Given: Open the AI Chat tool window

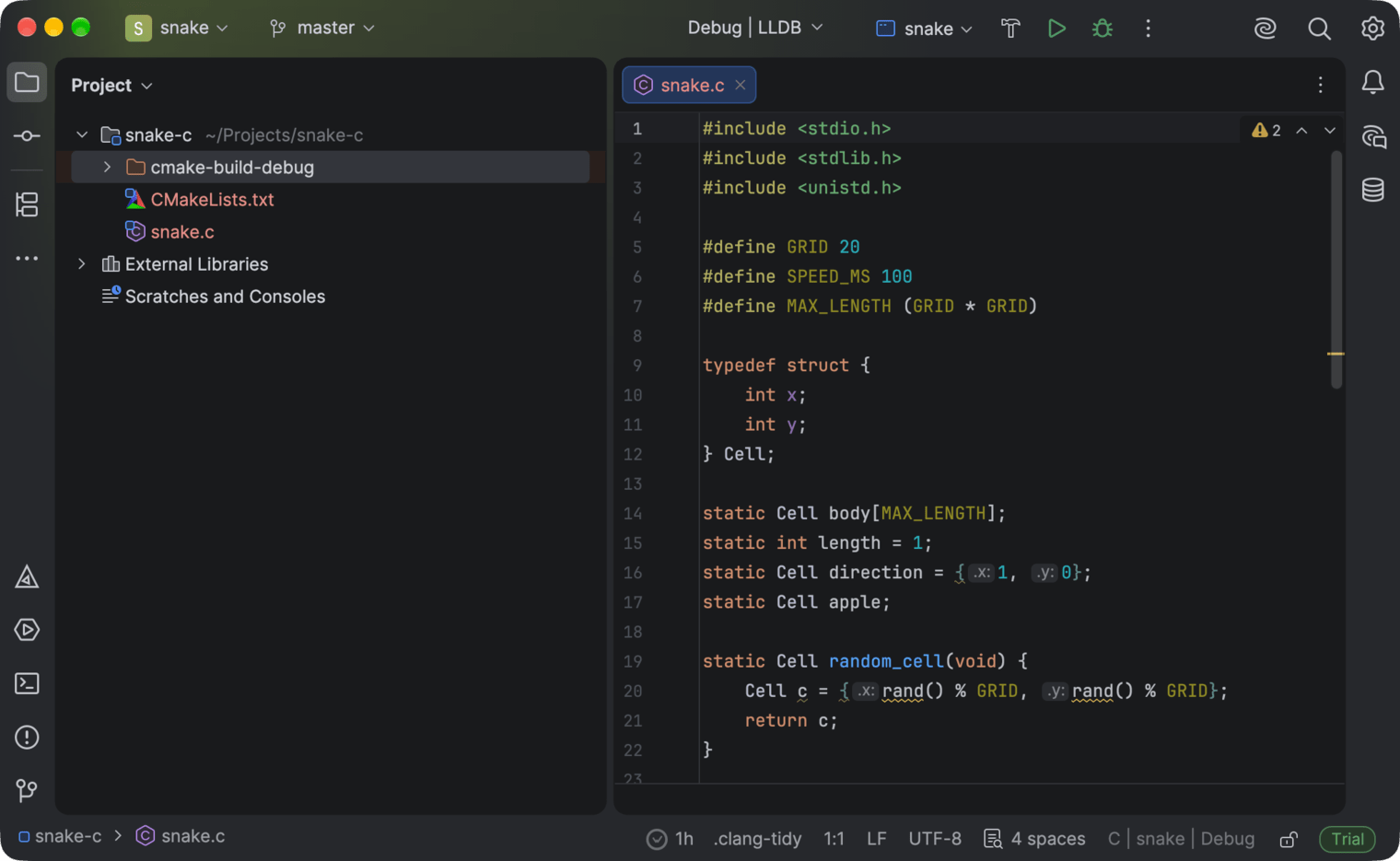Looking at the screenshot, I should [x=1372, y=137].
